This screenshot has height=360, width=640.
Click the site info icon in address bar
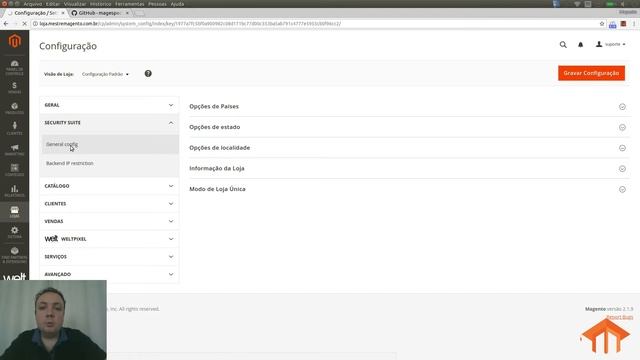tap(35, 24)
